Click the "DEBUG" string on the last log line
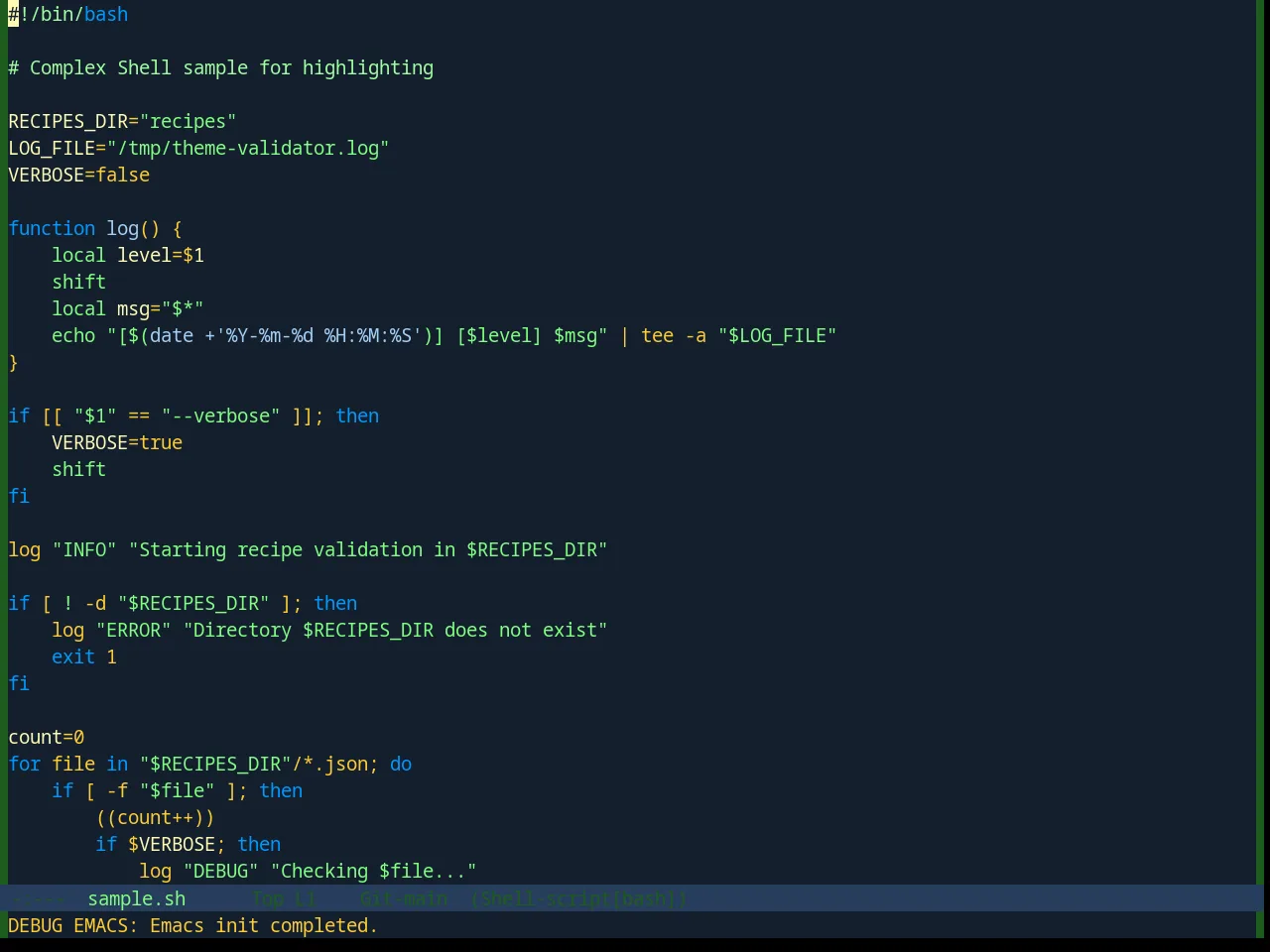Screen dimensions: 1270x952 point(221,871)
